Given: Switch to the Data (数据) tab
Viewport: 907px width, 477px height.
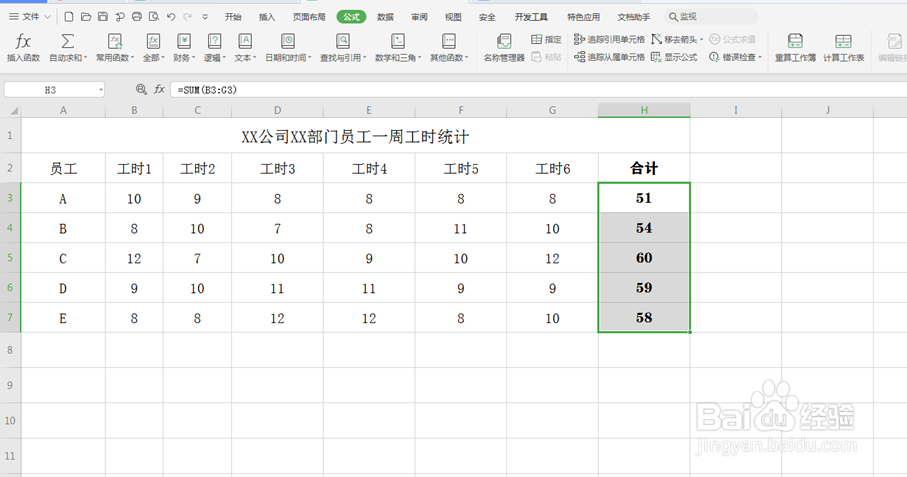Looking at the screenshot, I should click(x=385, y=17).
